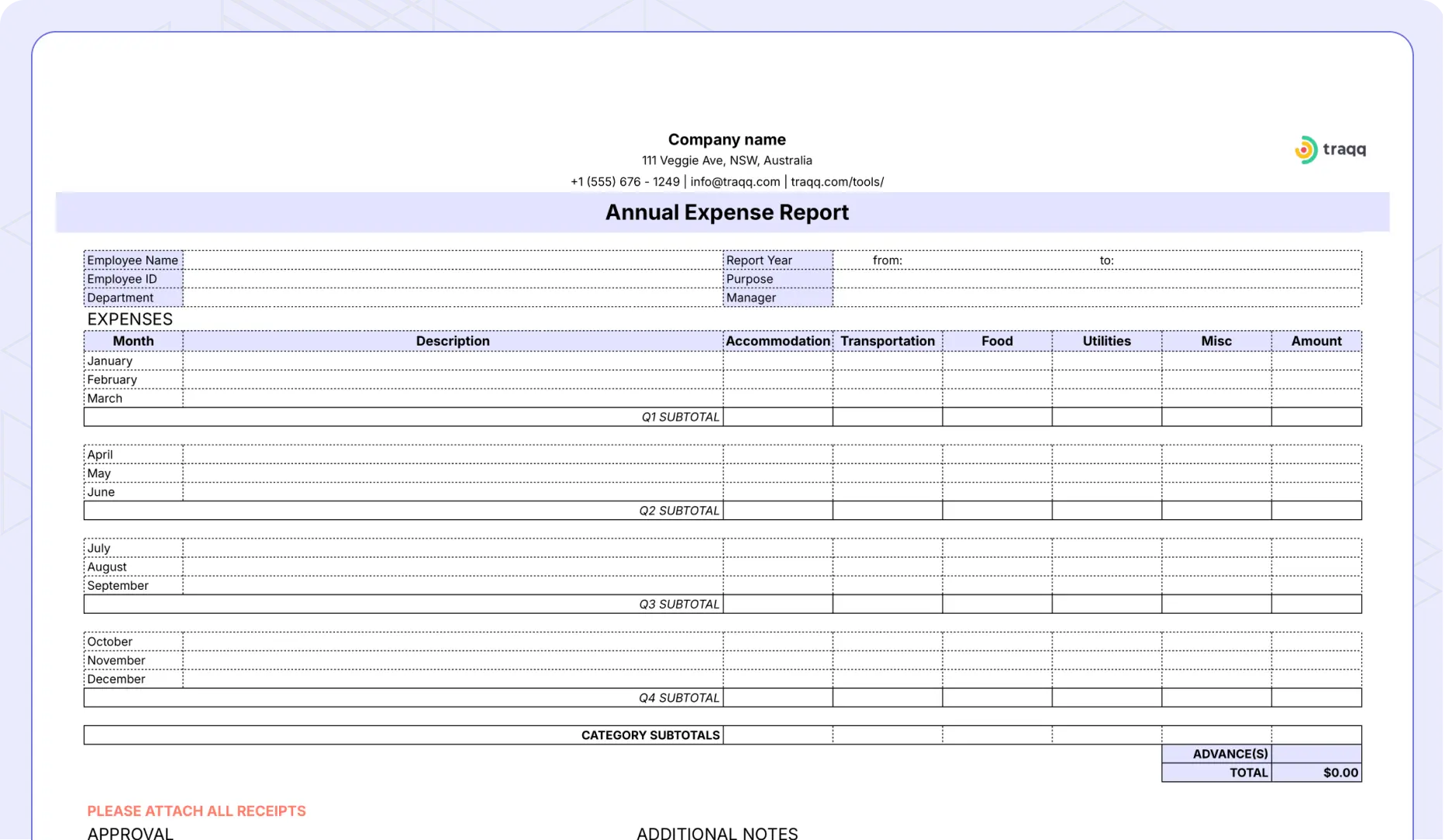Click the Department value field
The image size is (1445, 840).
tap(453, 298)
